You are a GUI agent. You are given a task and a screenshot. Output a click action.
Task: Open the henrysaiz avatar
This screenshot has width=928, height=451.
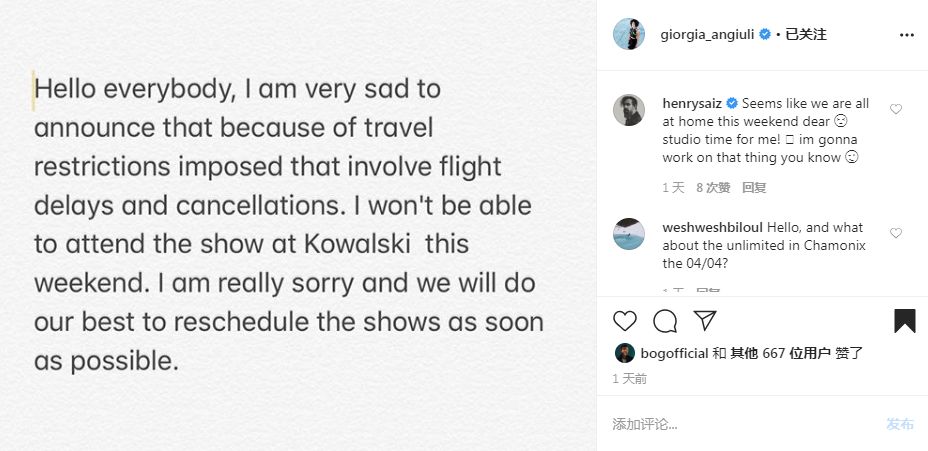pyautogui.click(x=629, y=109)
